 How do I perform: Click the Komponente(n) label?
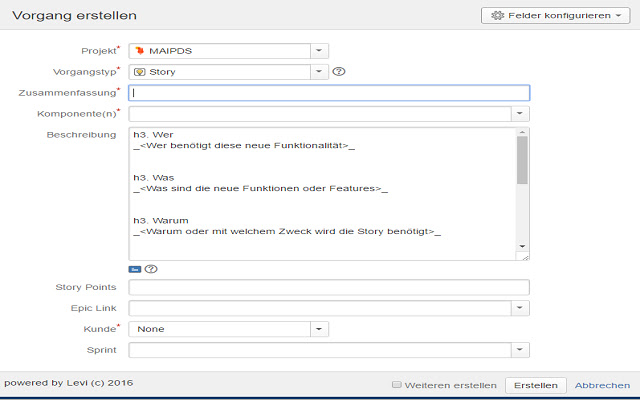(77, 114)
